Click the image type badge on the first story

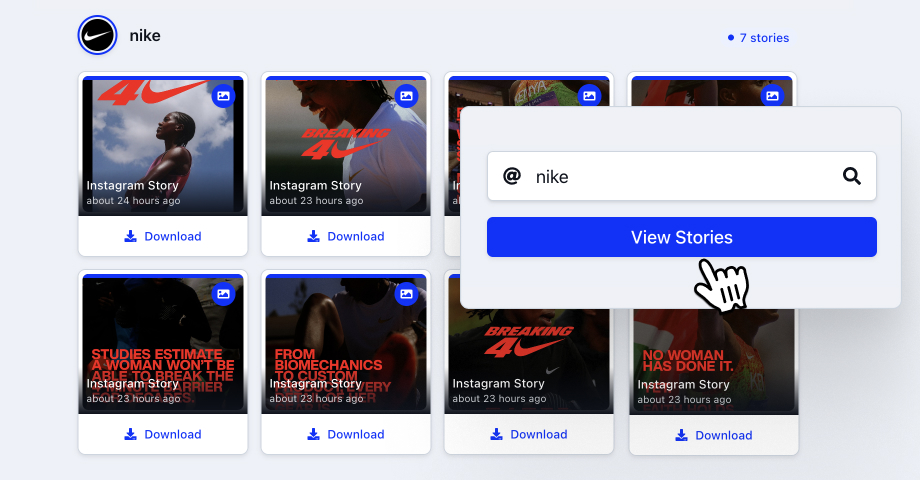(x=224, y=96)
